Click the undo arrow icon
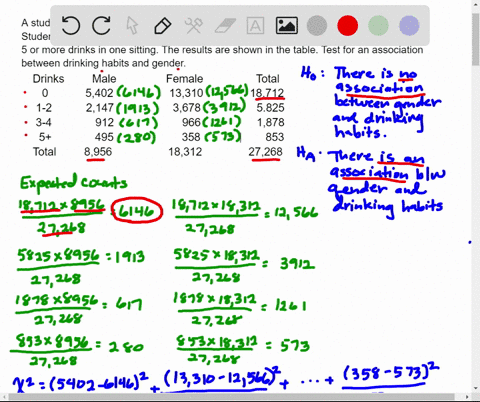 point(71,26)
